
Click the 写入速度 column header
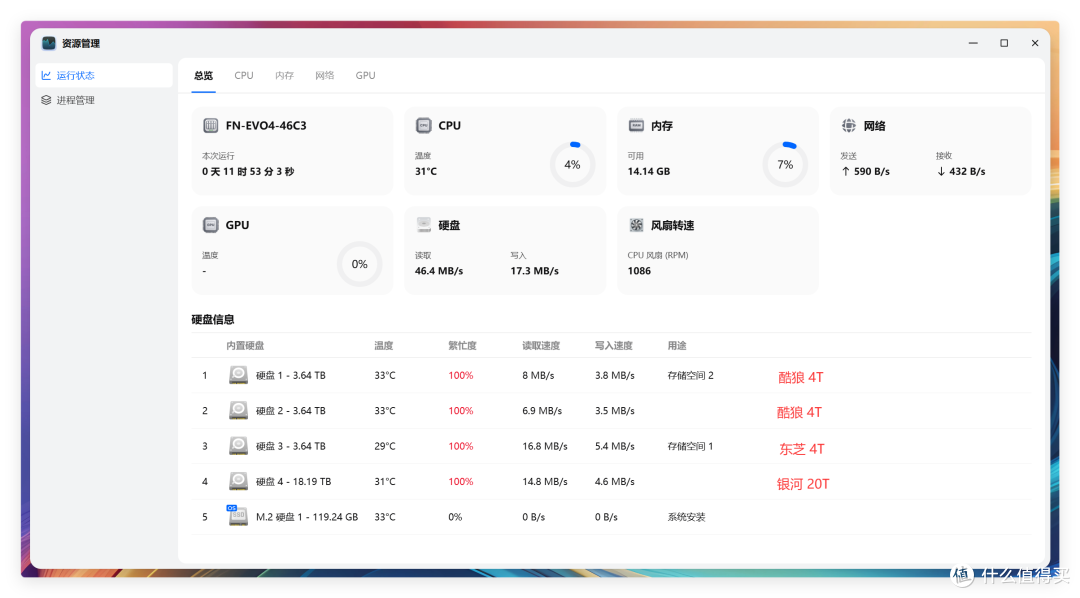click(614, 345)
